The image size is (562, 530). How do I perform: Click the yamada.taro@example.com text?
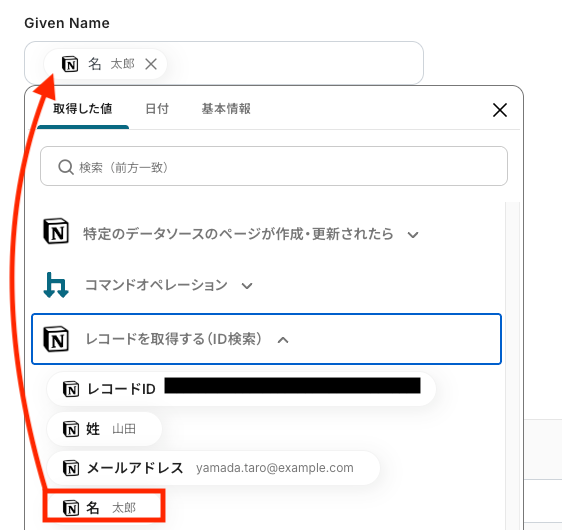click(275, 468)
